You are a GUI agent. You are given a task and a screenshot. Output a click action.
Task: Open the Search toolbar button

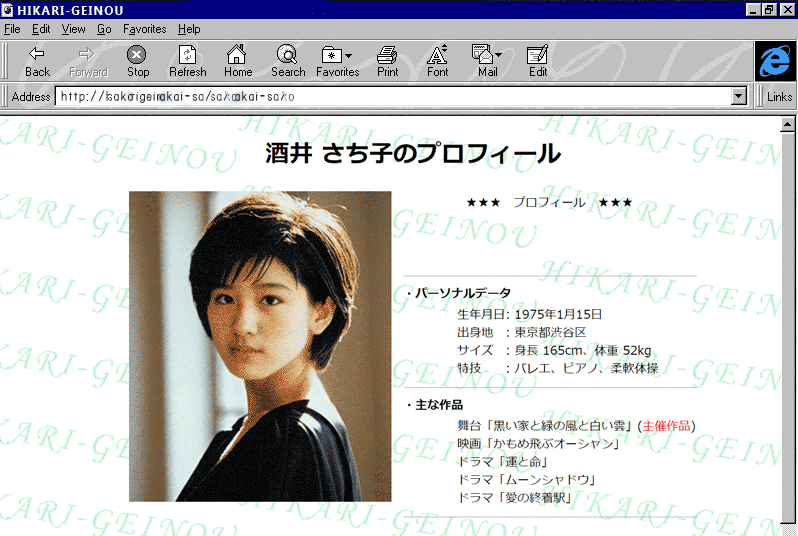pos(288,60)
